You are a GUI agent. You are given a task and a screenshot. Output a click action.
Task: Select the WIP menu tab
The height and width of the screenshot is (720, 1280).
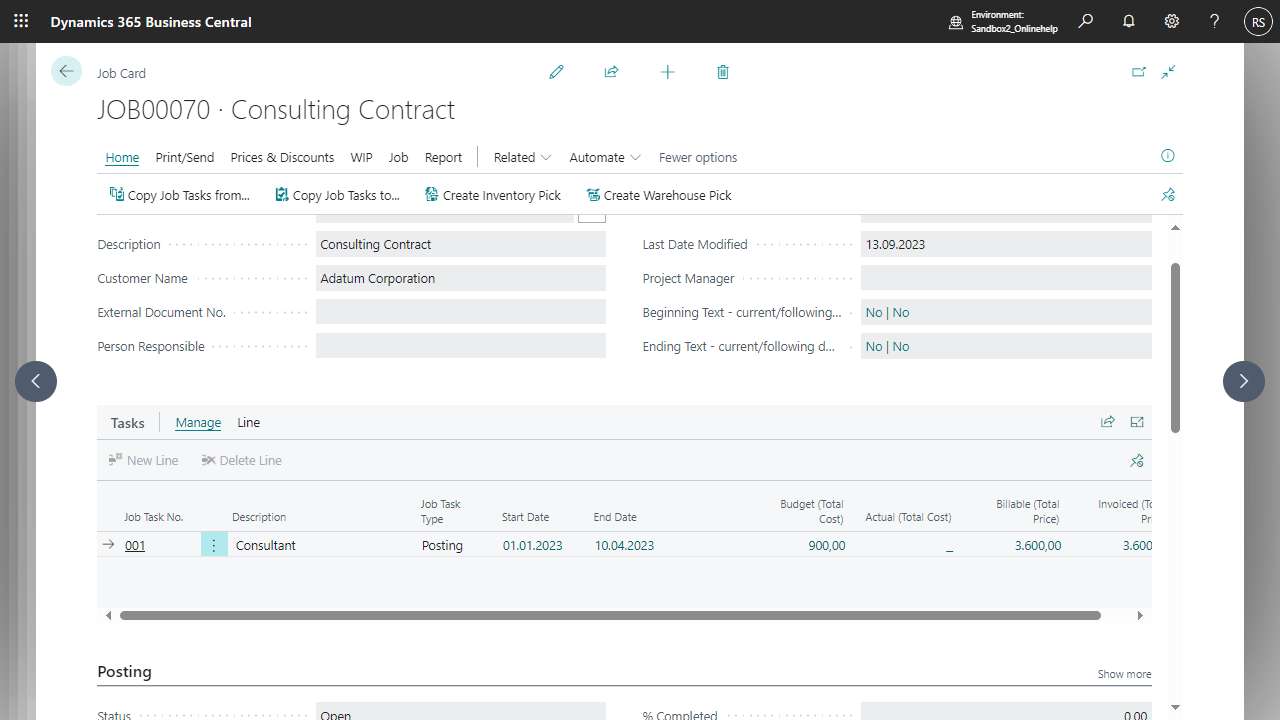pyautogui.click(x=361, y=157)
